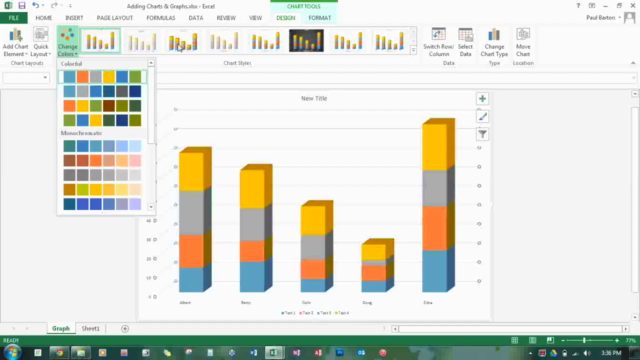Expand the Chart Styles gallery arrow
This screenshot has height=360, width=640.
413,50
